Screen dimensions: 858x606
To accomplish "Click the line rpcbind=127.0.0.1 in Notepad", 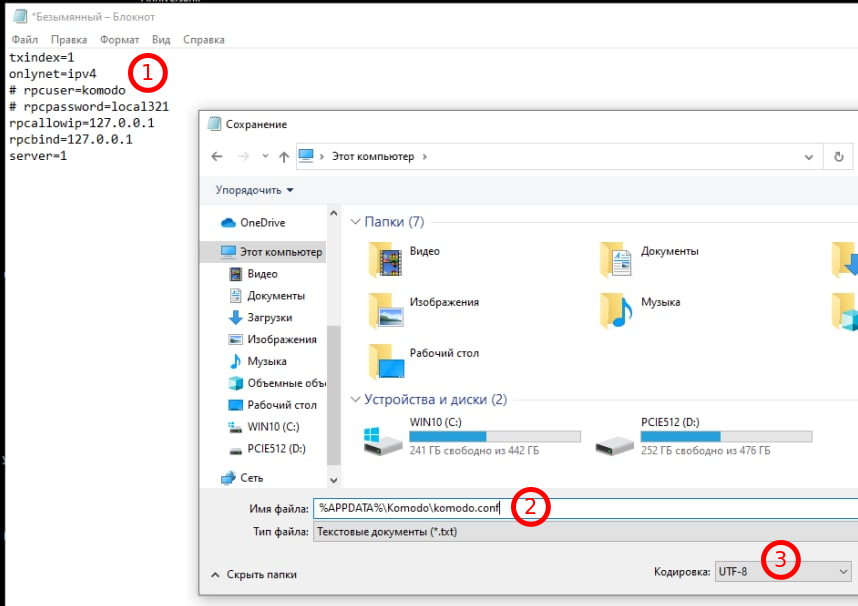I will point(71,140).
